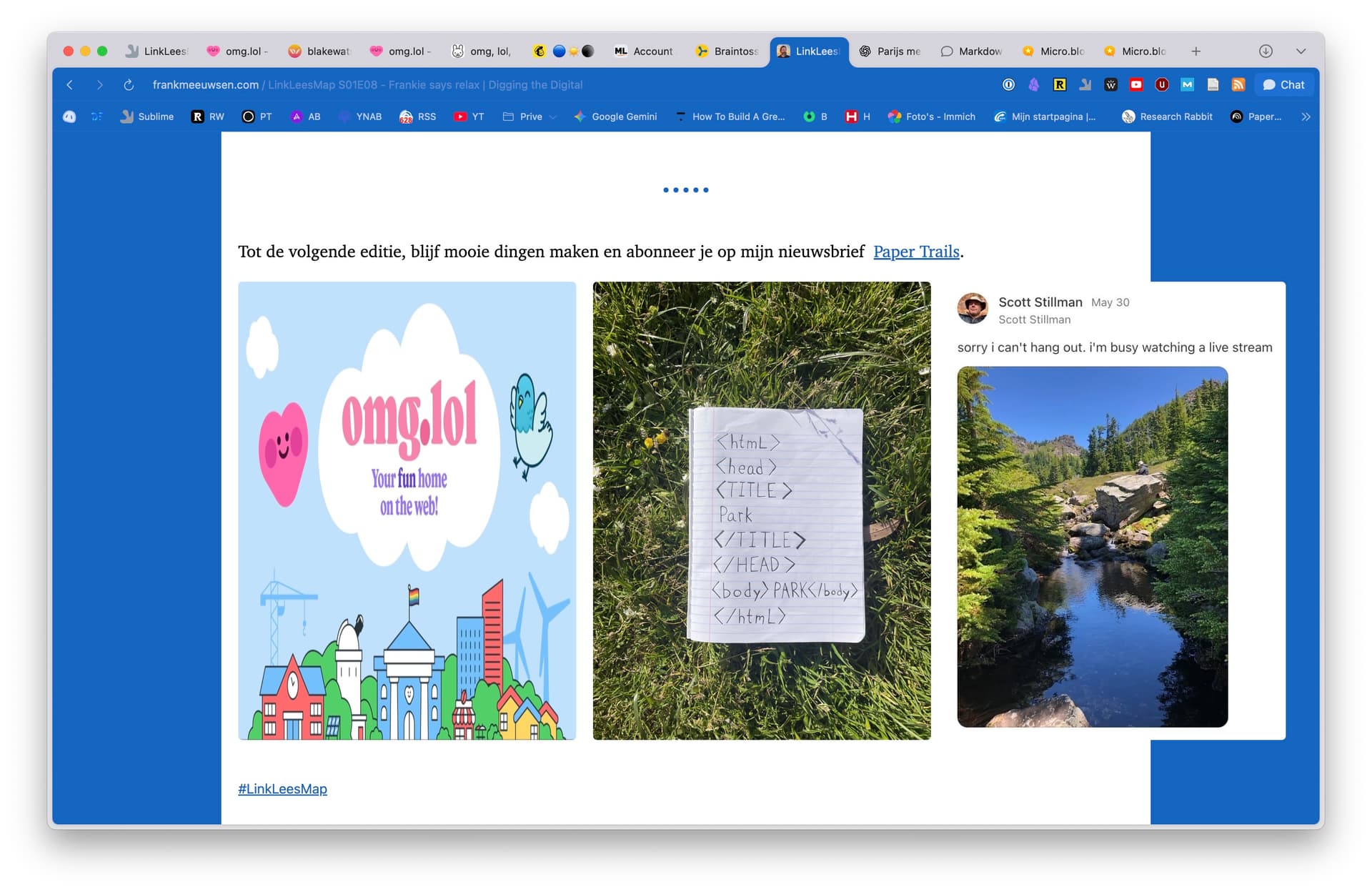Open the downloads icon in tab bar

(1266, 51)
